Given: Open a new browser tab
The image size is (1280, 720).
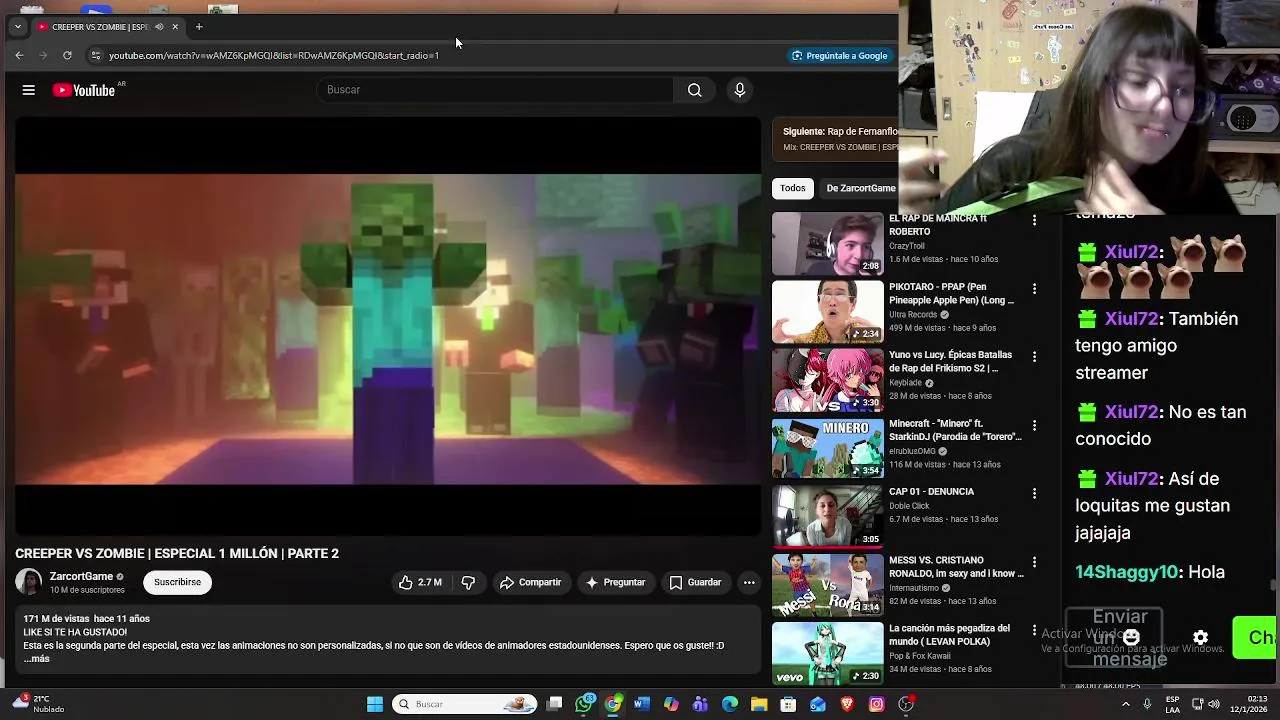Looking at the screenshot, I should pos(199,27).
